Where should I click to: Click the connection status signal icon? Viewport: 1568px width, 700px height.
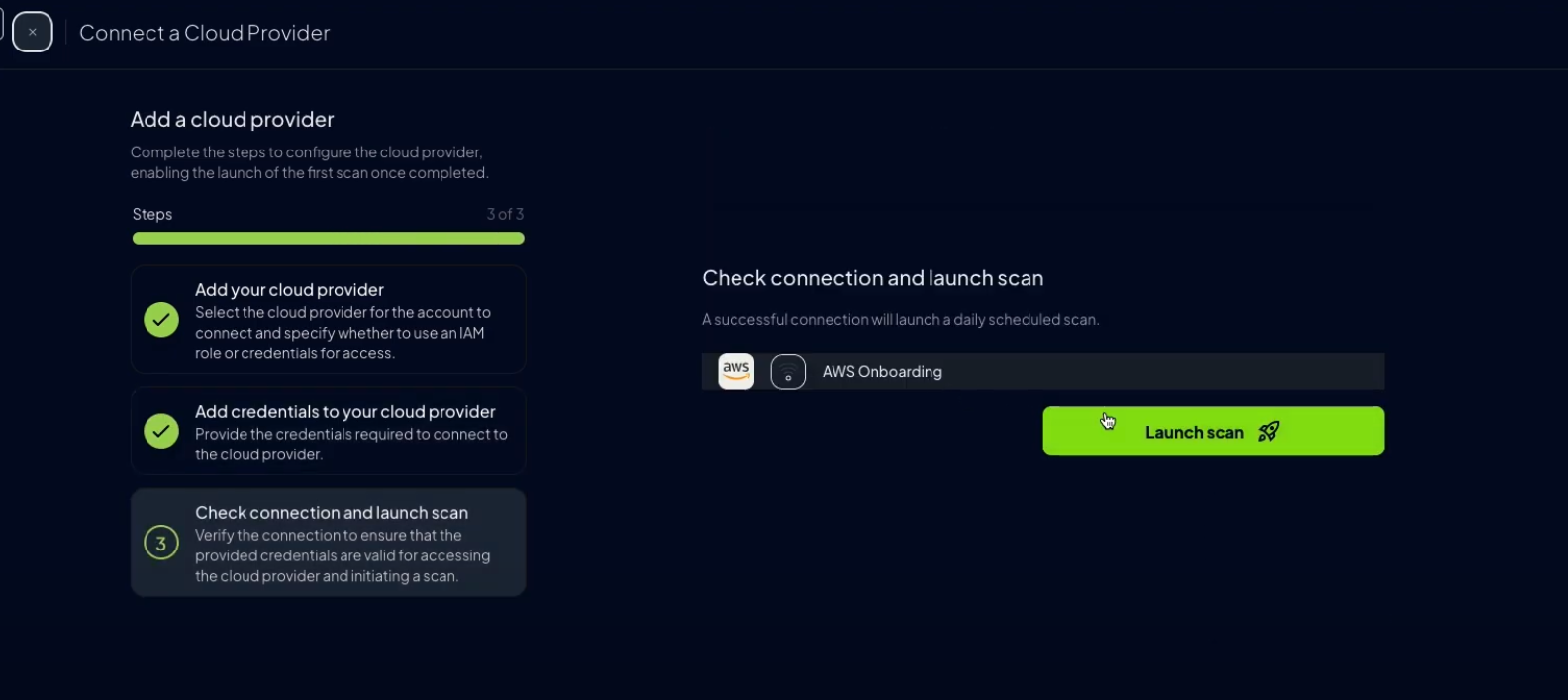[x=788, y=372]
